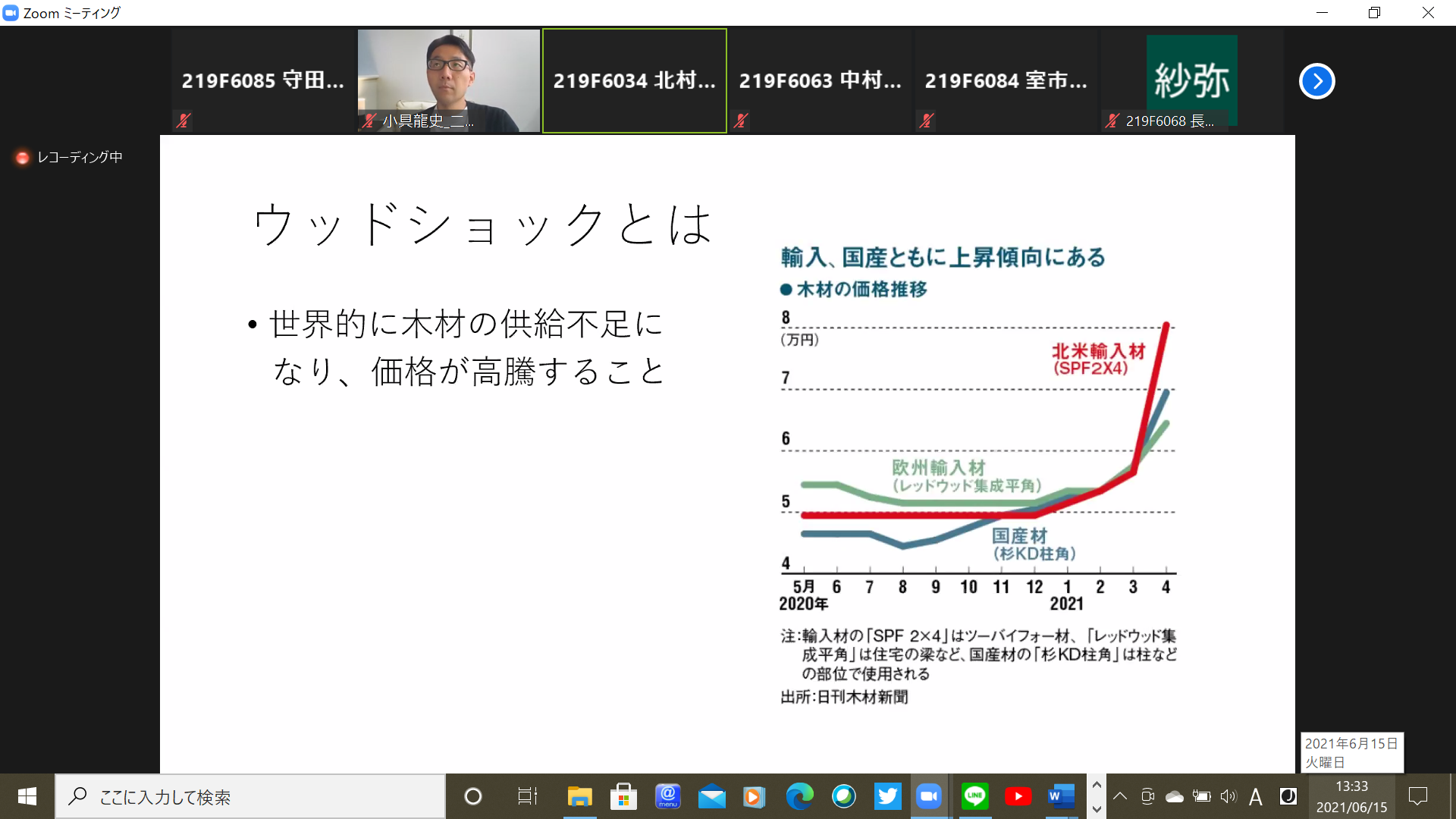Image resolution: width=1456 pixels, height=819 pixels.
Task: Open Cortana circle icon
Action: pyautogui.click(x=473, y=796)
